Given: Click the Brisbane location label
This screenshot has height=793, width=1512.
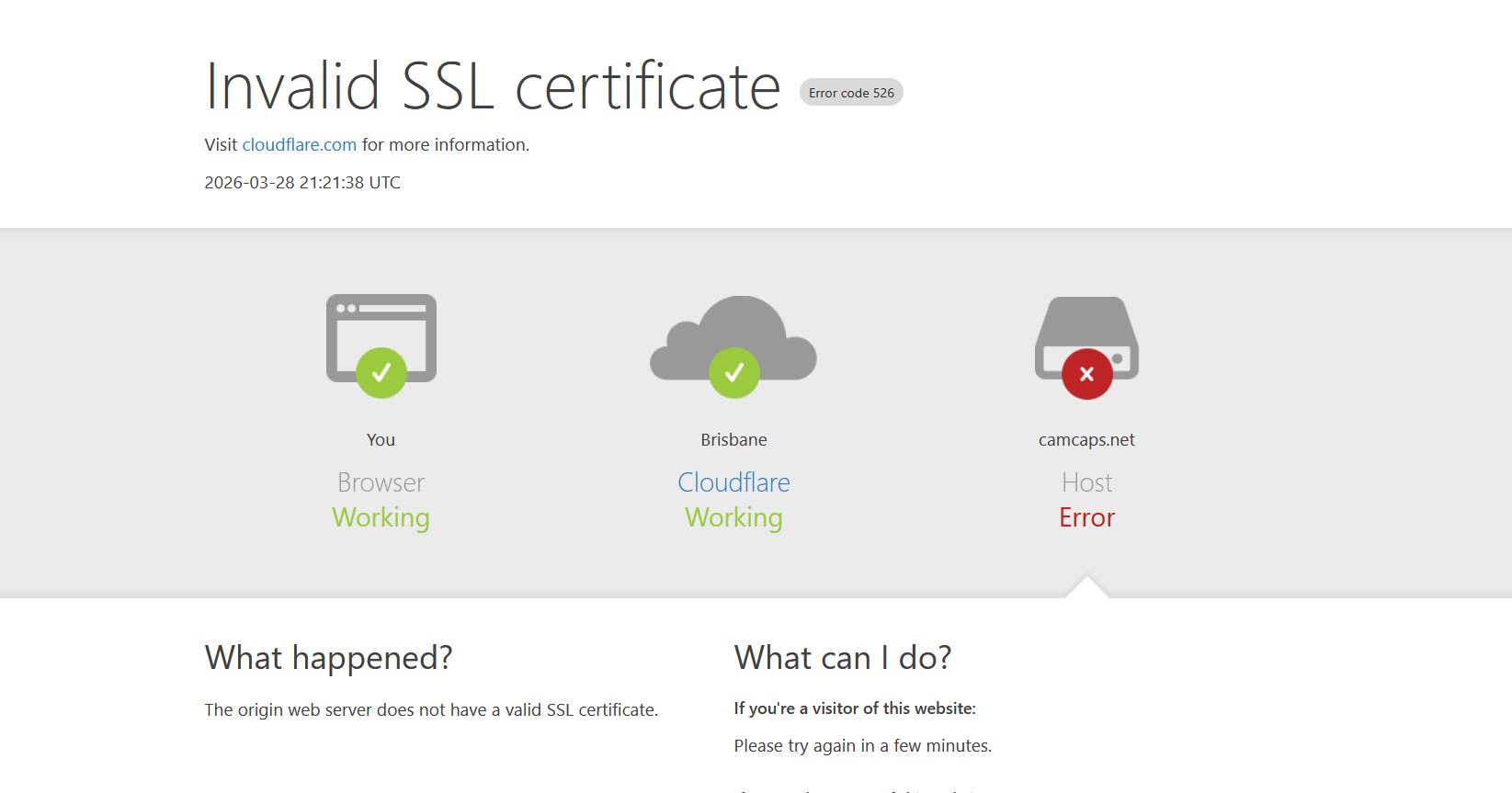Looking at the screenshot, I should pos(733,440).
